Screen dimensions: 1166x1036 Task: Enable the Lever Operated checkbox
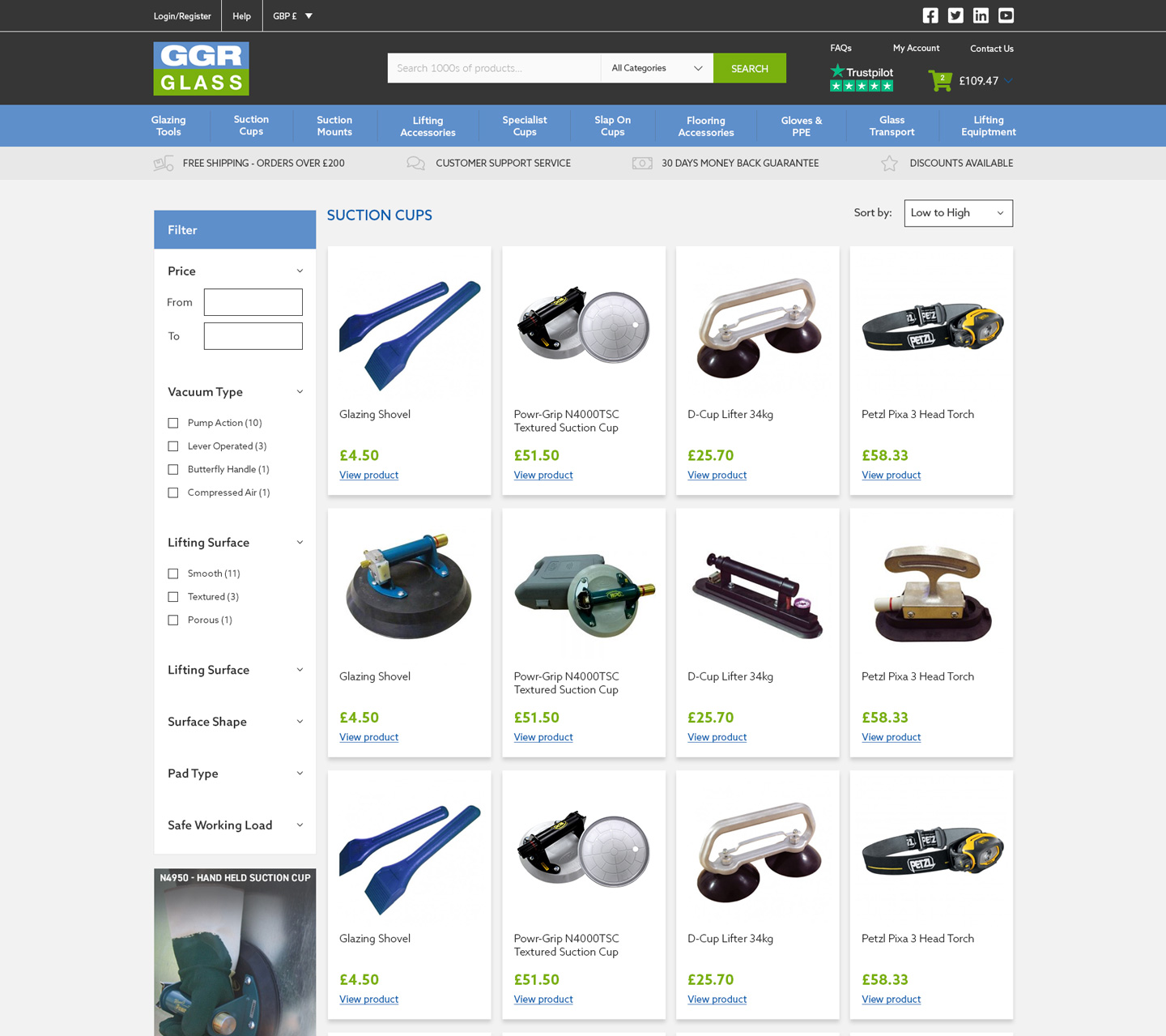pyautogui.click(x=173, y=446)
